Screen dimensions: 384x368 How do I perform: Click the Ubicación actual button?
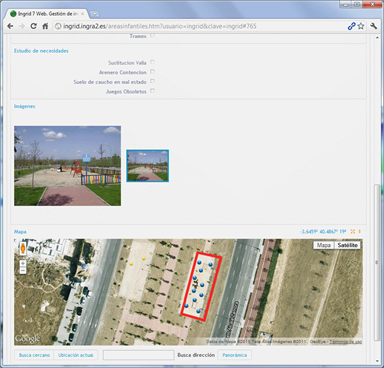click(x=76, y=355)
